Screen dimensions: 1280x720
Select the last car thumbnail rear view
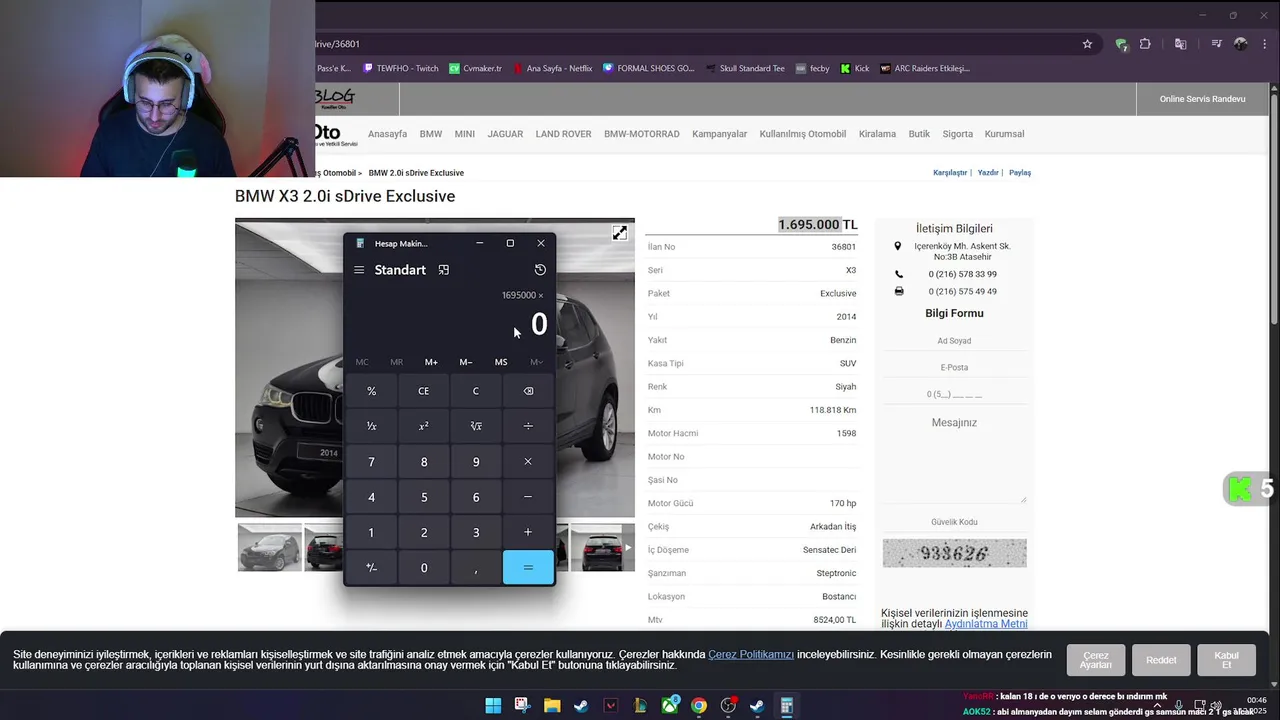click(x=601, y=548)
